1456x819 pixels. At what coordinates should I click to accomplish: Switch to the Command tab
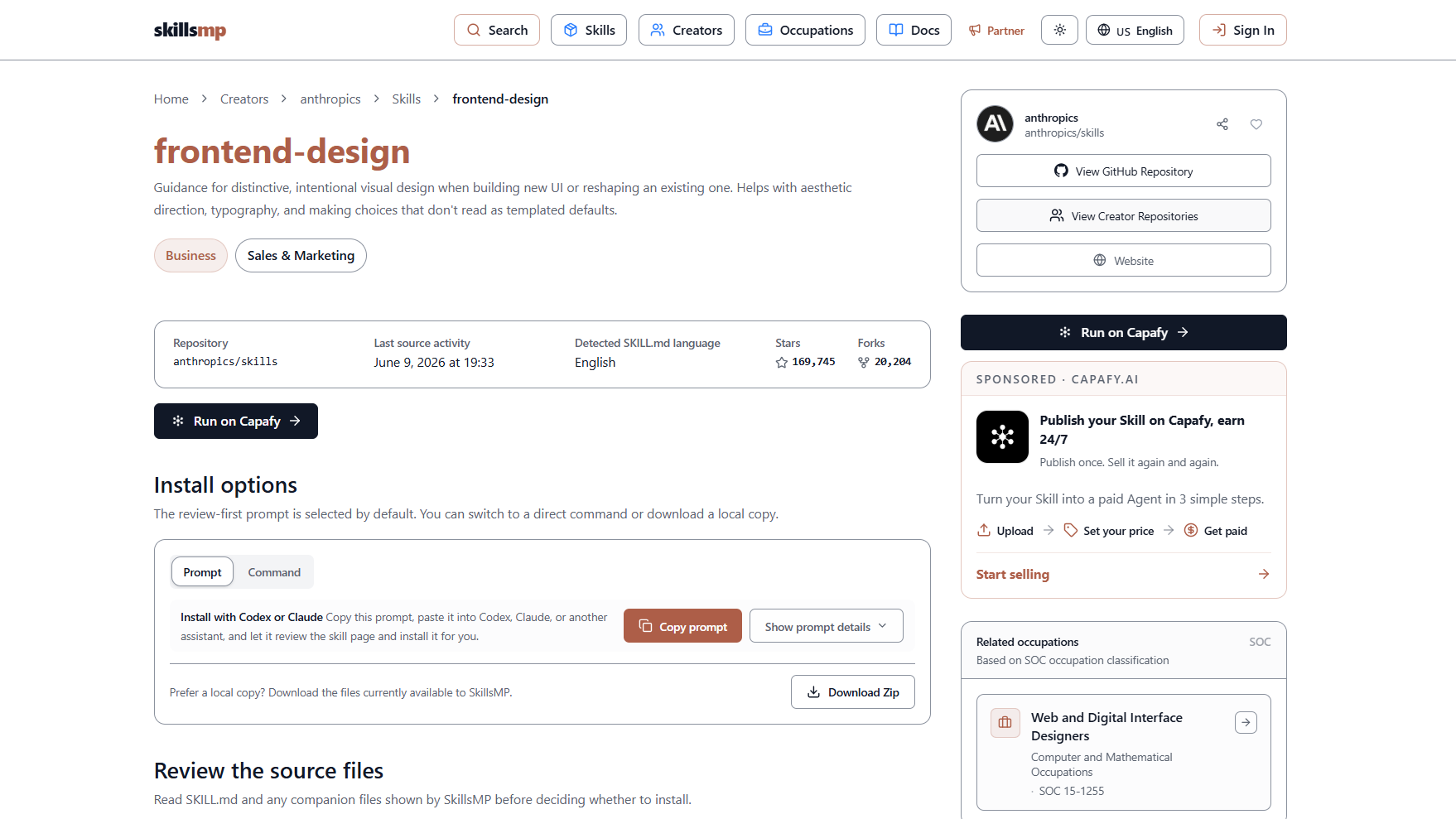(x=274, y=572)
